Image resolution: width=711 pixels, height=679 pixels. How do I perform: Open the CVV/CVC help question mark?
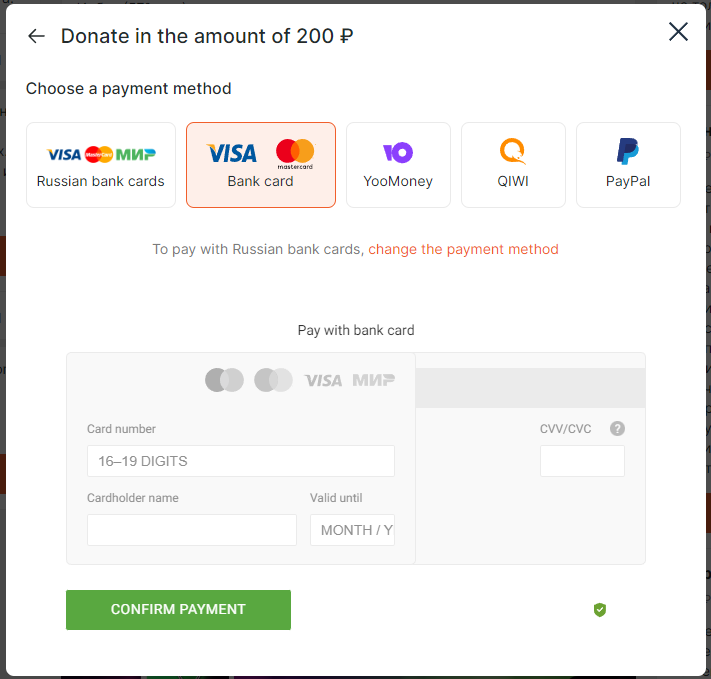coord(617,429)
